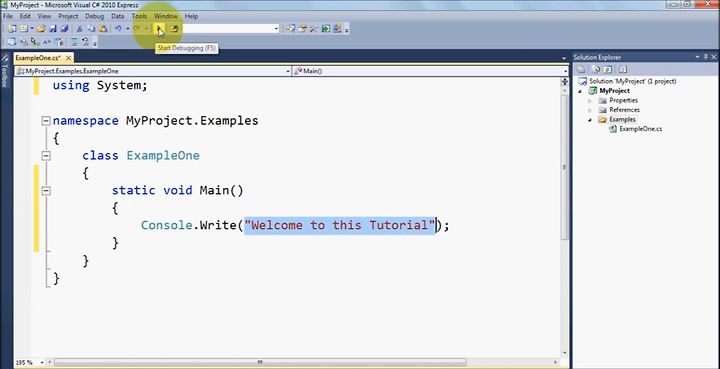720x369 pixels.
Task: Click the New Project toolbar icon
Action: [12, 28]
